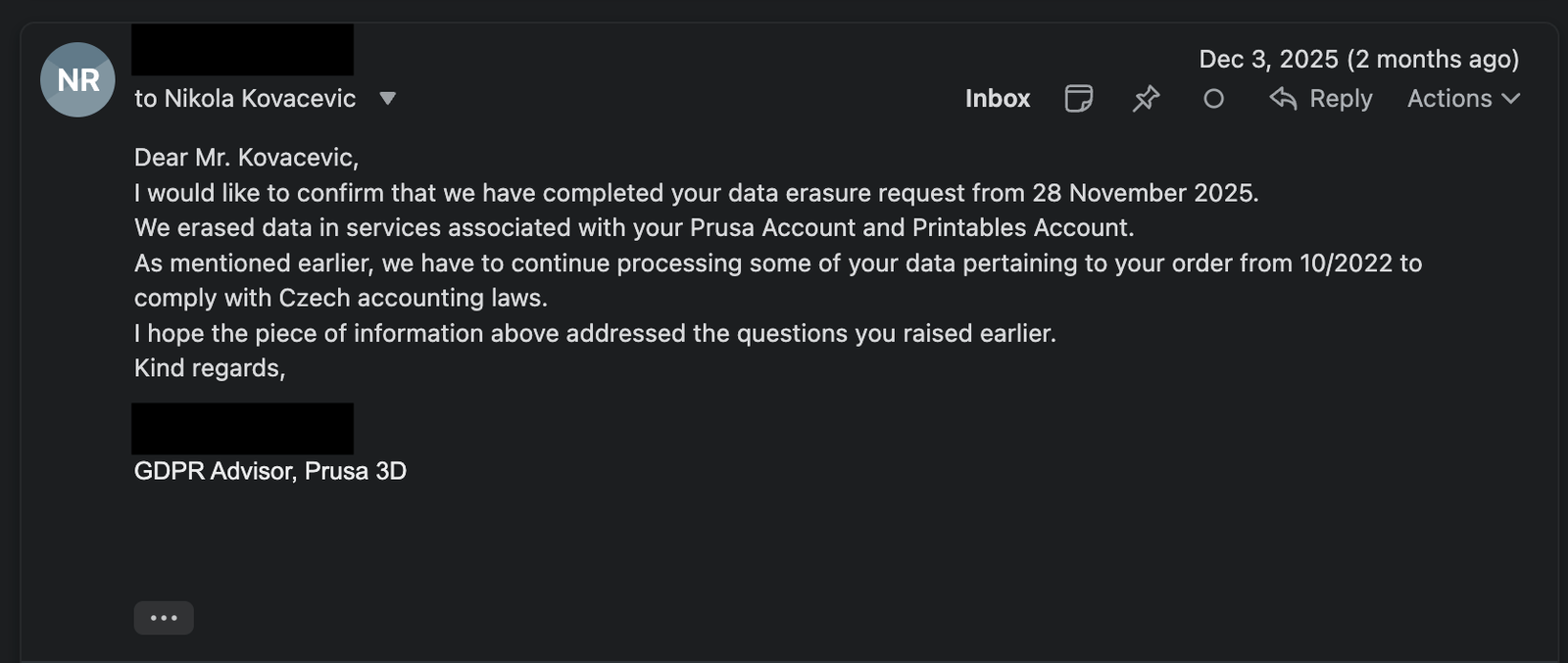Click the 'Kind regards,' closing line
Image resolution: width=1568 pixels, height=663 pixels.
pos(209,368)
